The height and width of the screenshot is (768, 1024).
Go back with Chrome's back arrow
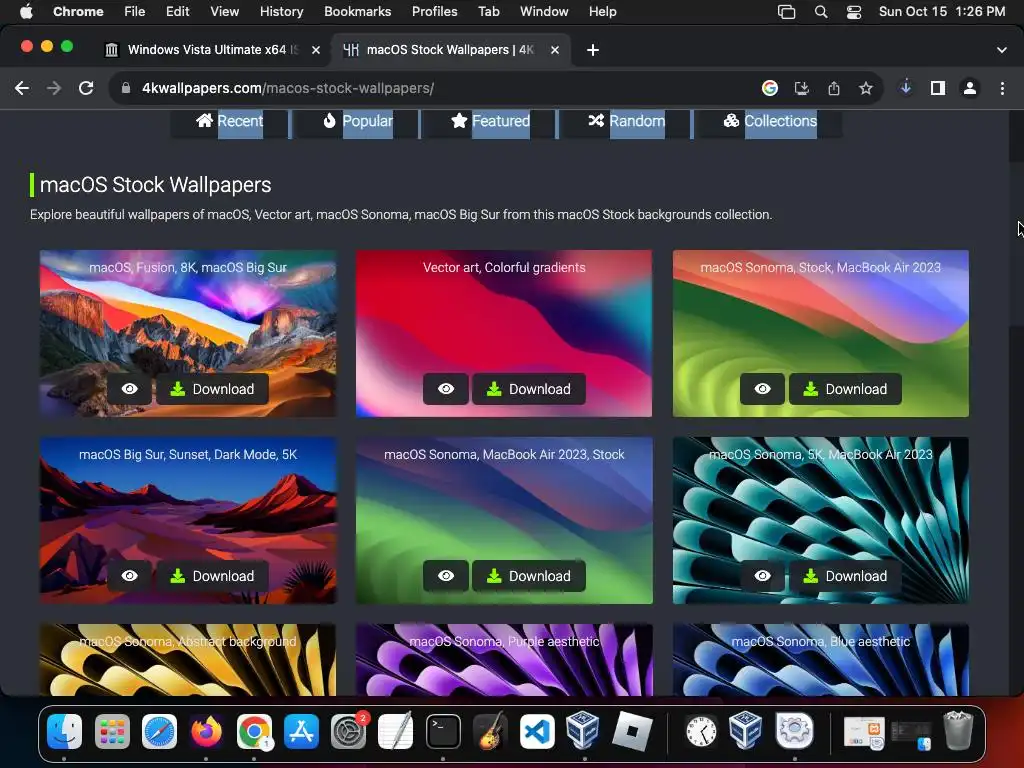[x=22, y=88]
